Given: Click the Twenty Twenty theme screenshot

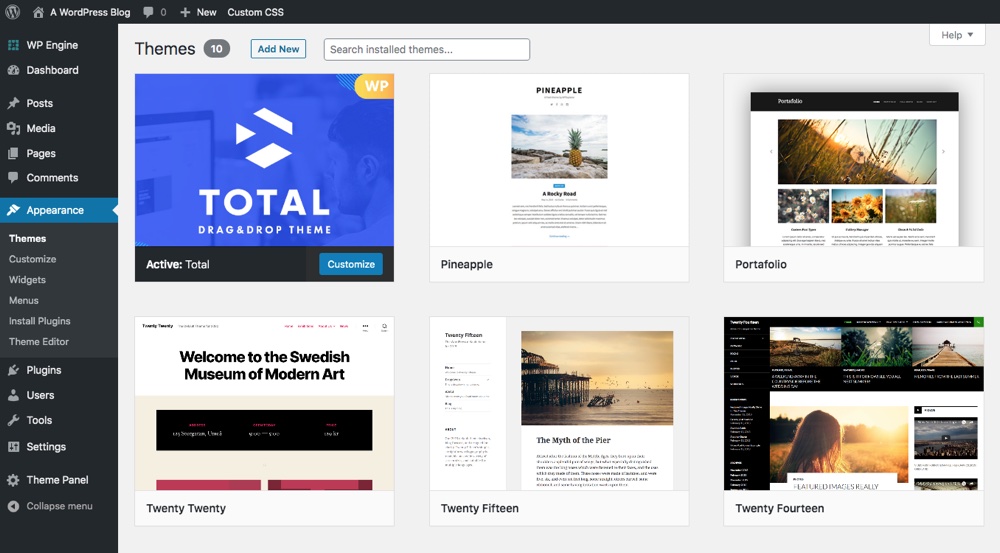Looking at the screenshot, I should tap(264, 404).
